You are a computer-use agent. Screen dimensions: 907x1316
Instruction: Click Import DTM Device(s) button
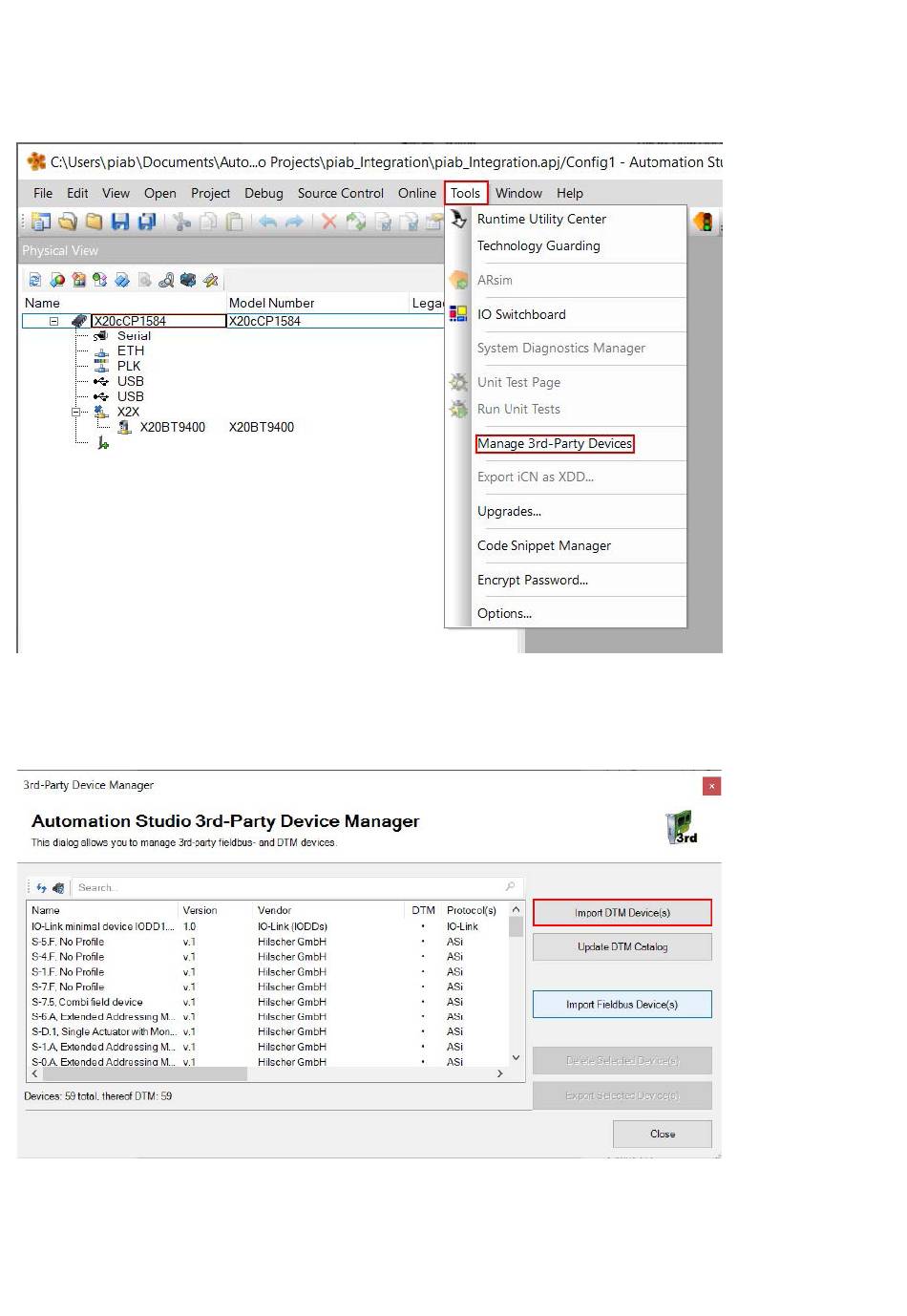tap(622, 913)
